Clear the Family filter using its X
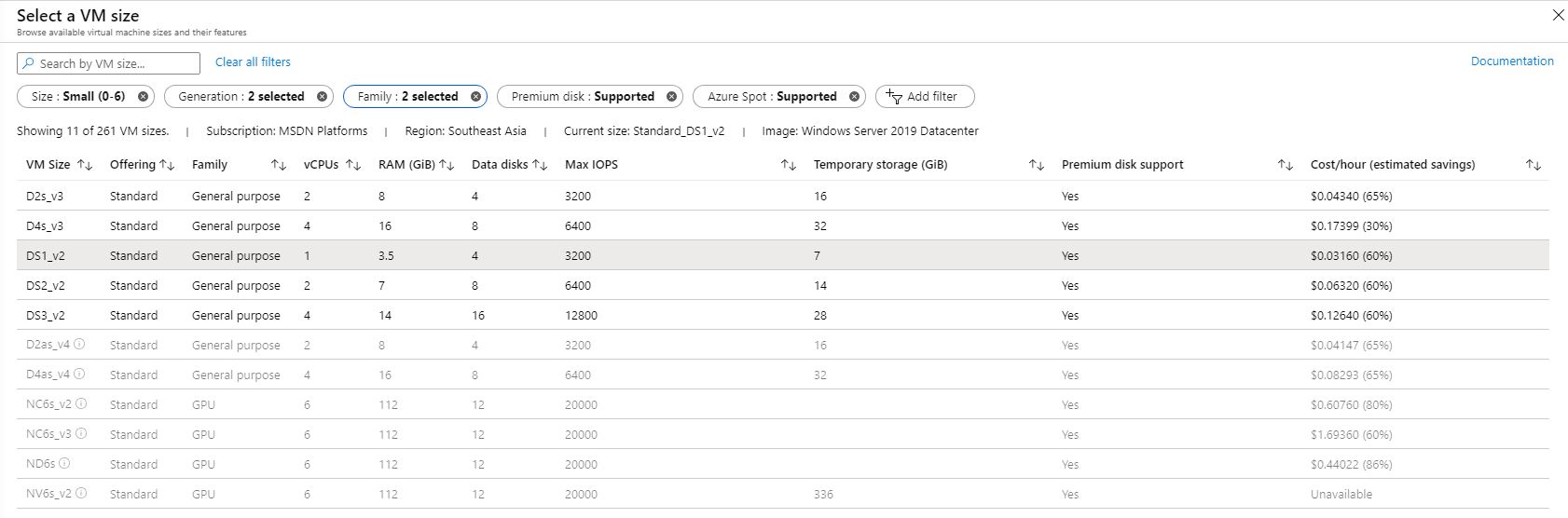 475,97
